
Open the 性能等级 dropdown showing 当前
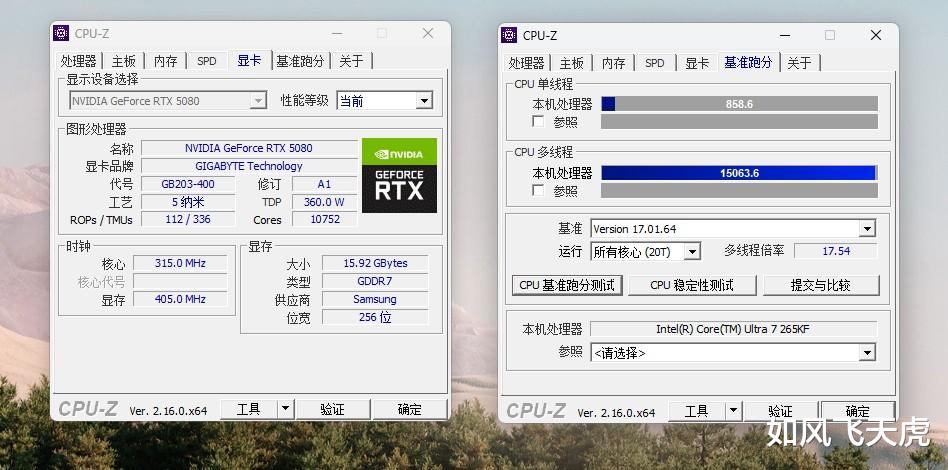pos(385,101)
